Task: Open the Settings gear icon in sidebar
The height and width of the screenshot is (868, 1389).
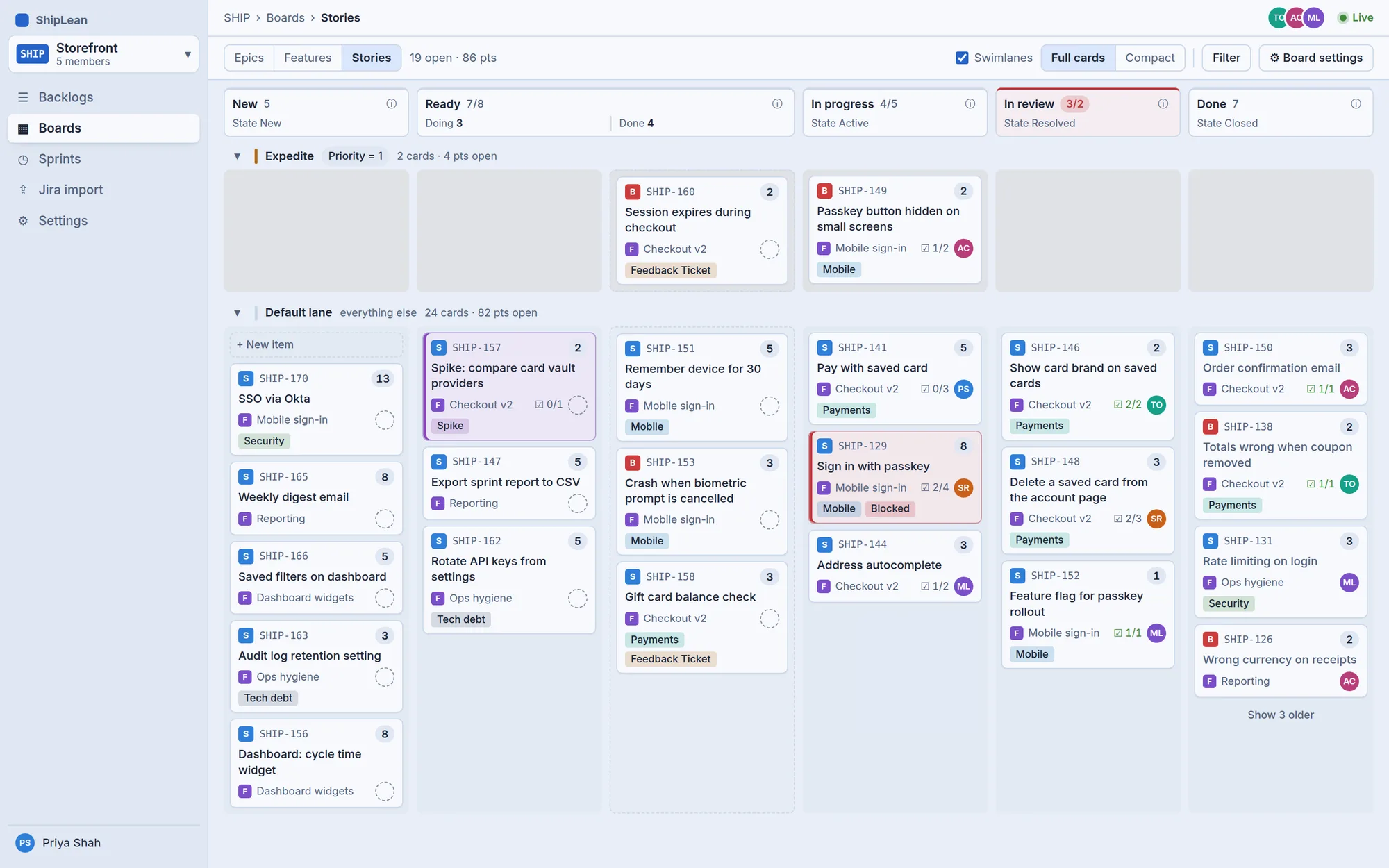Action: (x=23, y=221)
